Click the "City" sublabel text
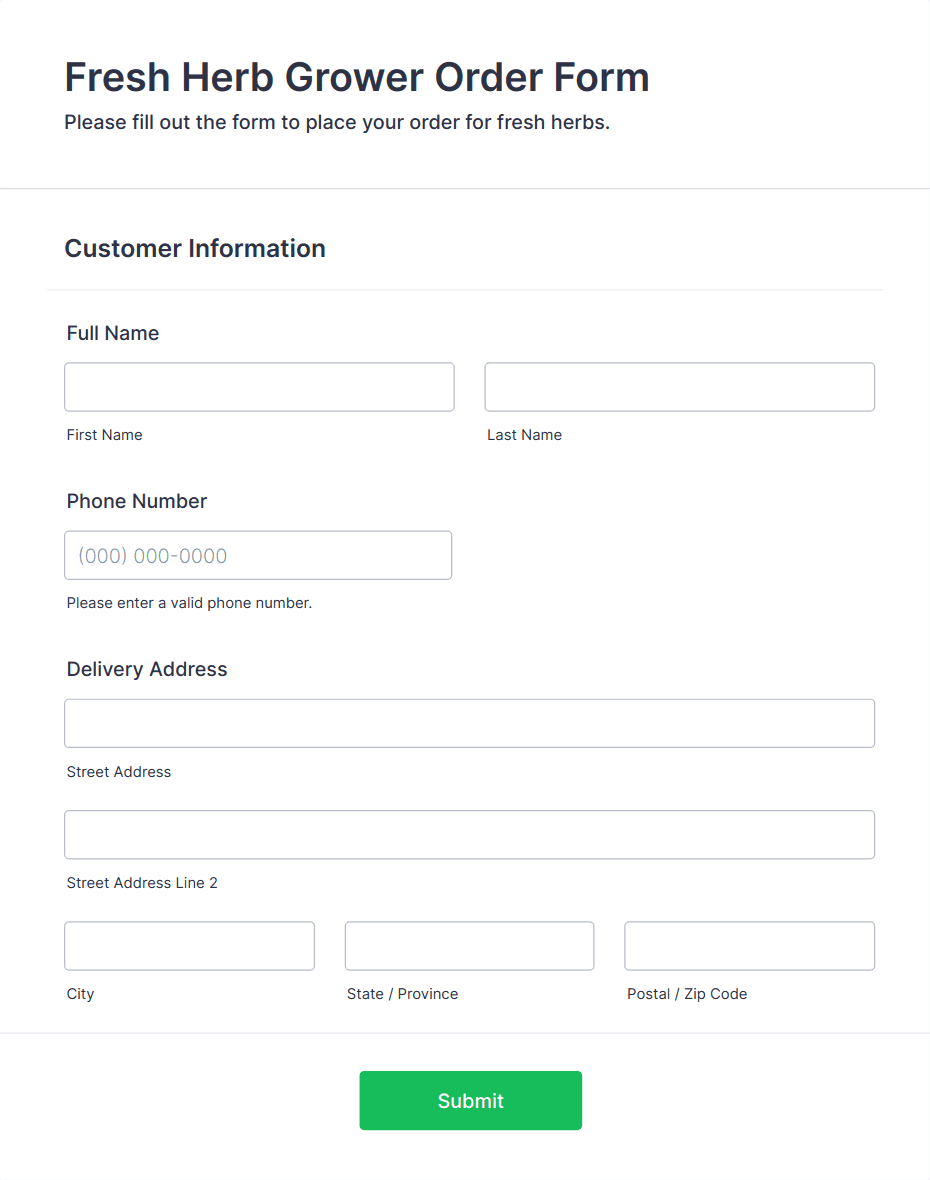Screen dimensions: 930x1180 [x=81, y=994]
